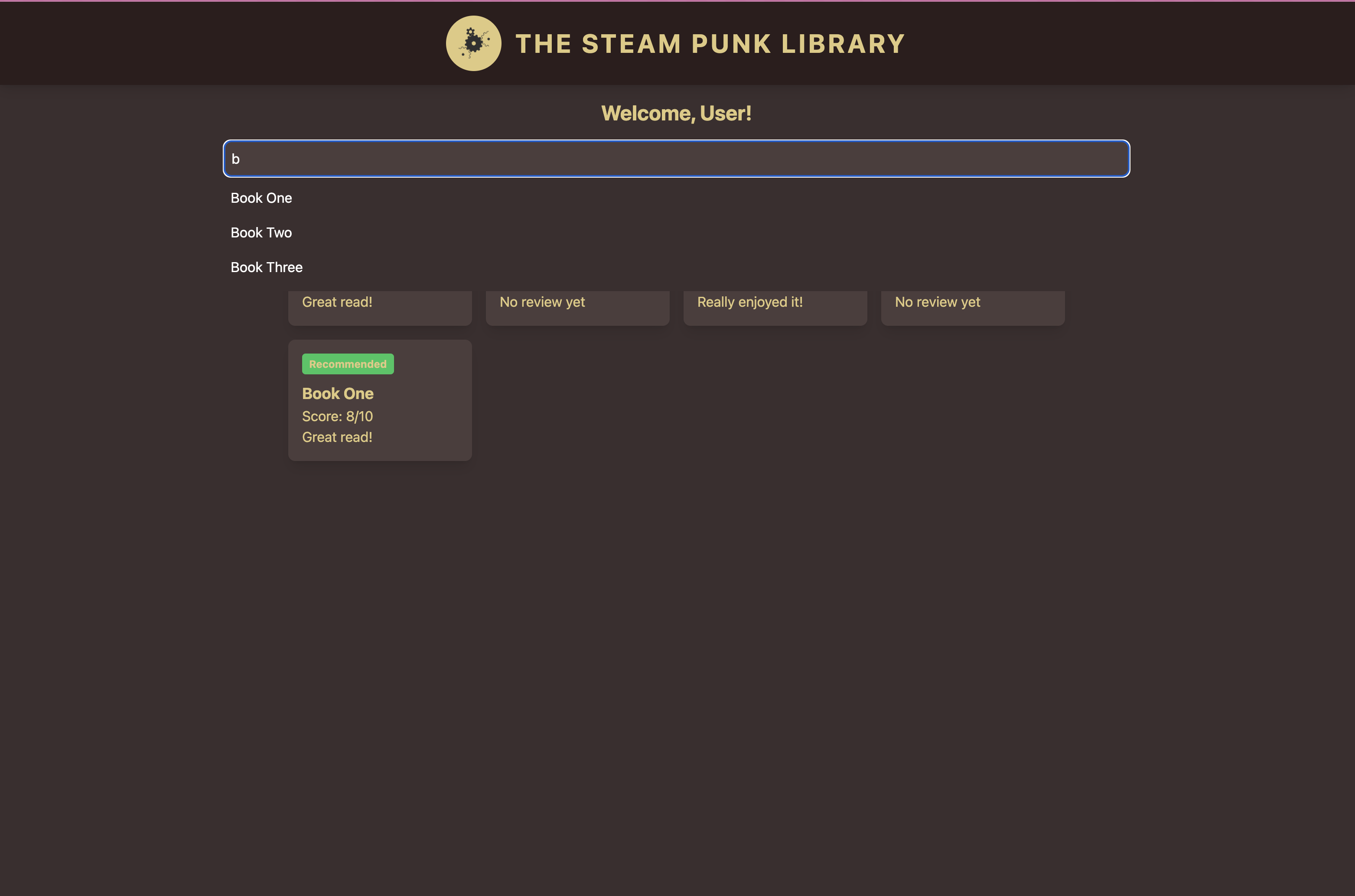Viewport: 1355px width, 896px height.
Task: Click the Welcome, User! heading
Action: coord(676,113)
